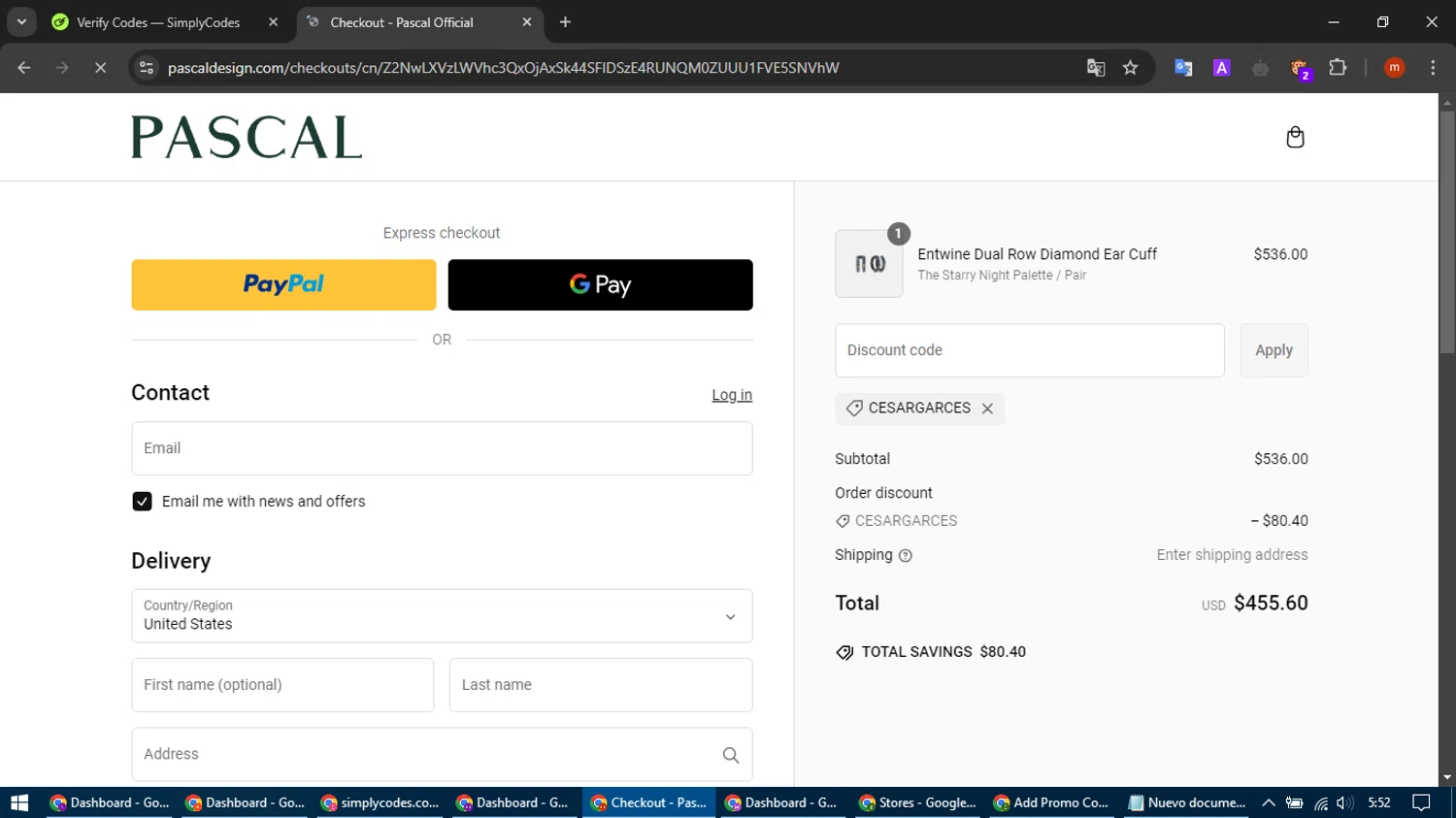This screenshot has height=818, width=1456.
Task: Show hidden system tray icons
Action: coord(1268,802)
